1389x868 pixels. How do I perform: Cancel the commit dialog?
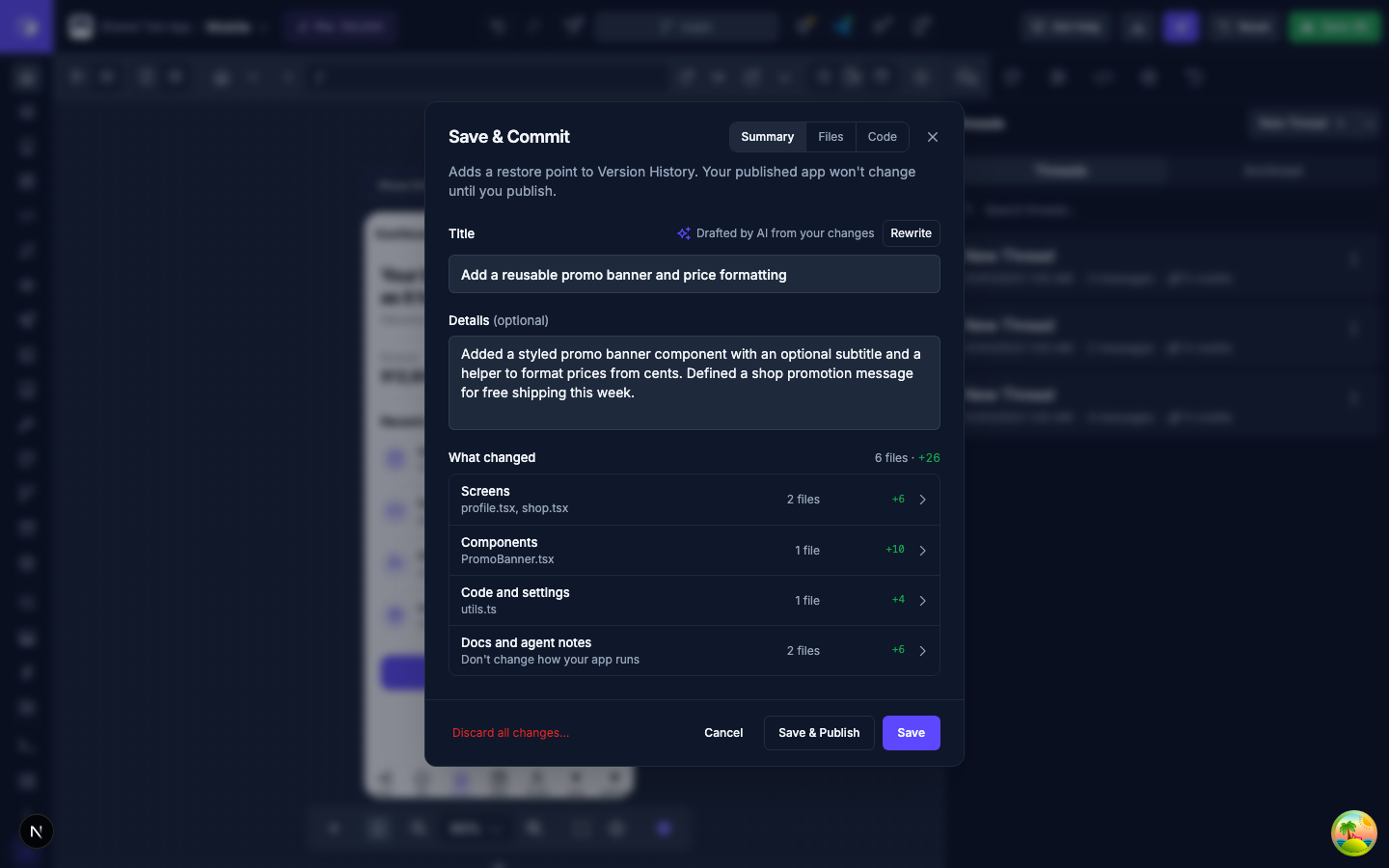click(x=723, y=733)
